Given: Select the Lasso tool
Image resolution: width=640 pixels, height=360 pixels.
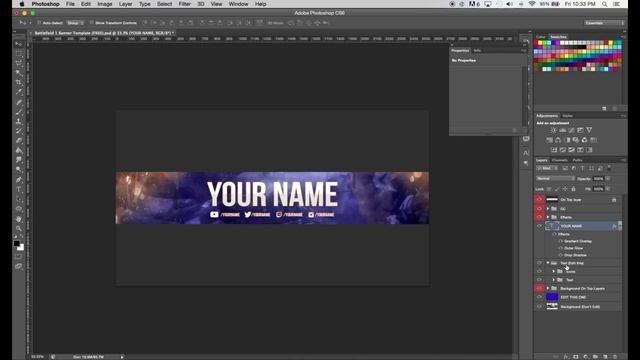Looking at the screenshot, I should pos(19,63).
